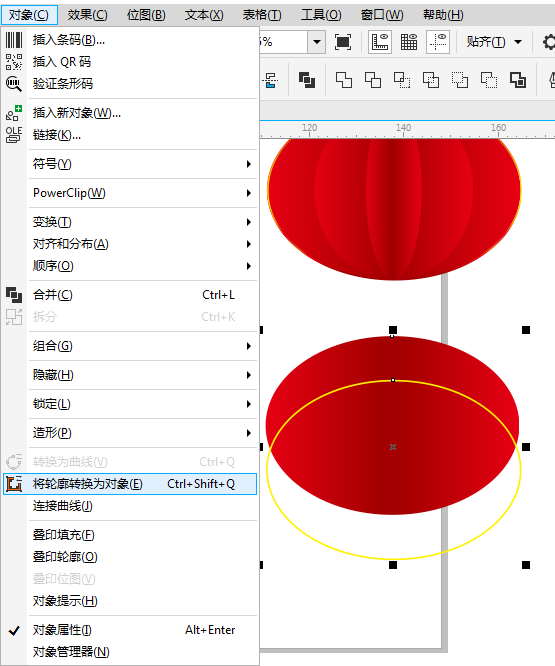Toggle the Show guidelines button
The image size is (555, 666).
click(438, 42)
